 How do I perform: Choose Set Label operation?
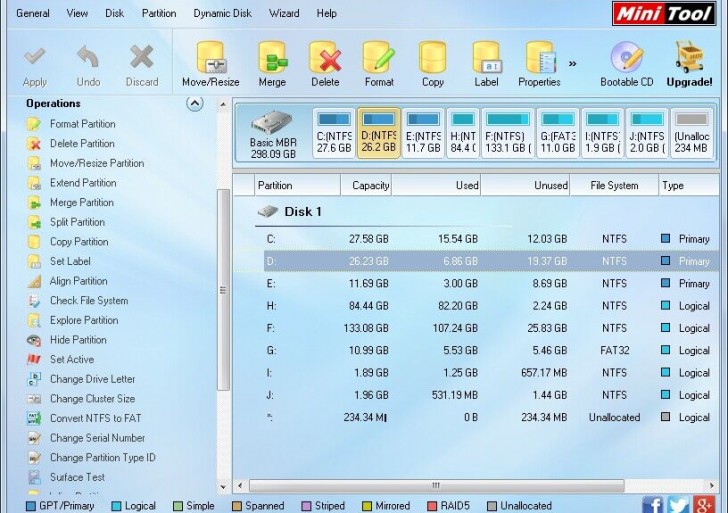[70, 261]
